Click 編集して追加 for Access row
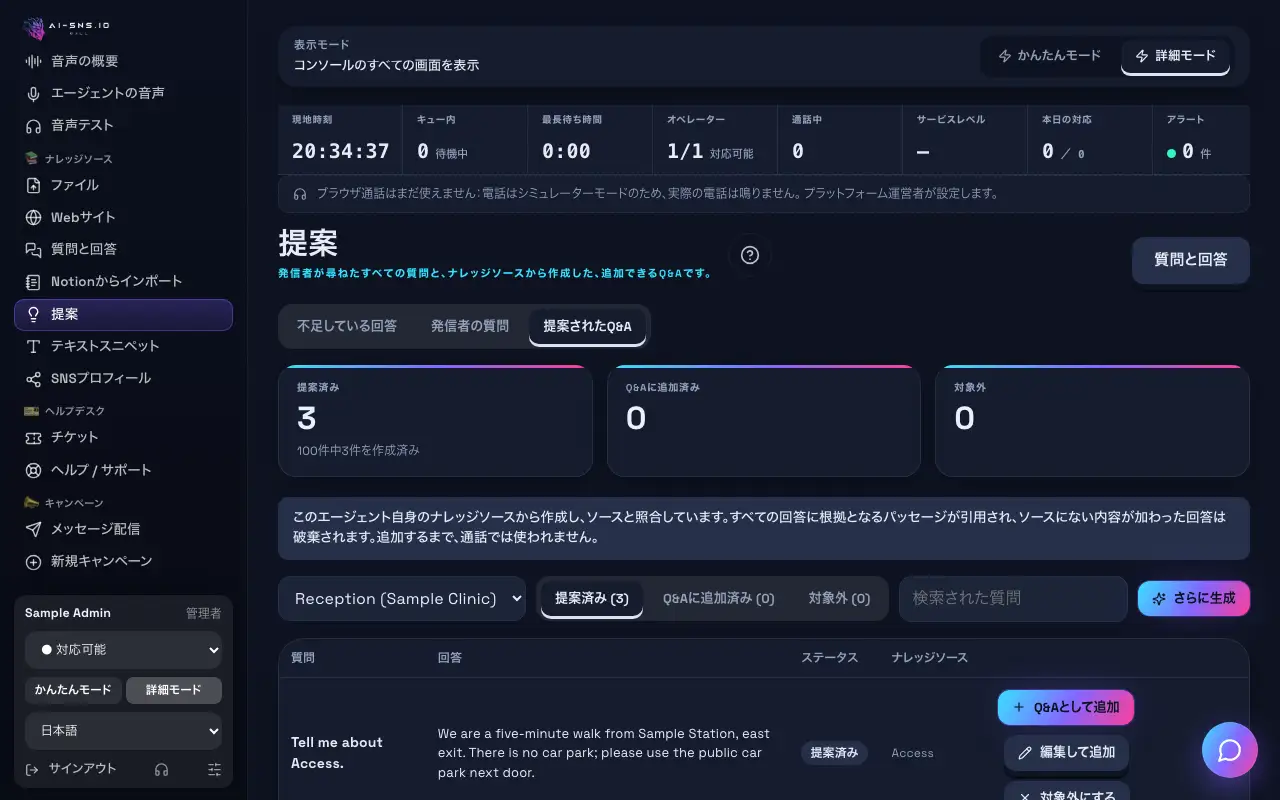 click(1066, 752)
